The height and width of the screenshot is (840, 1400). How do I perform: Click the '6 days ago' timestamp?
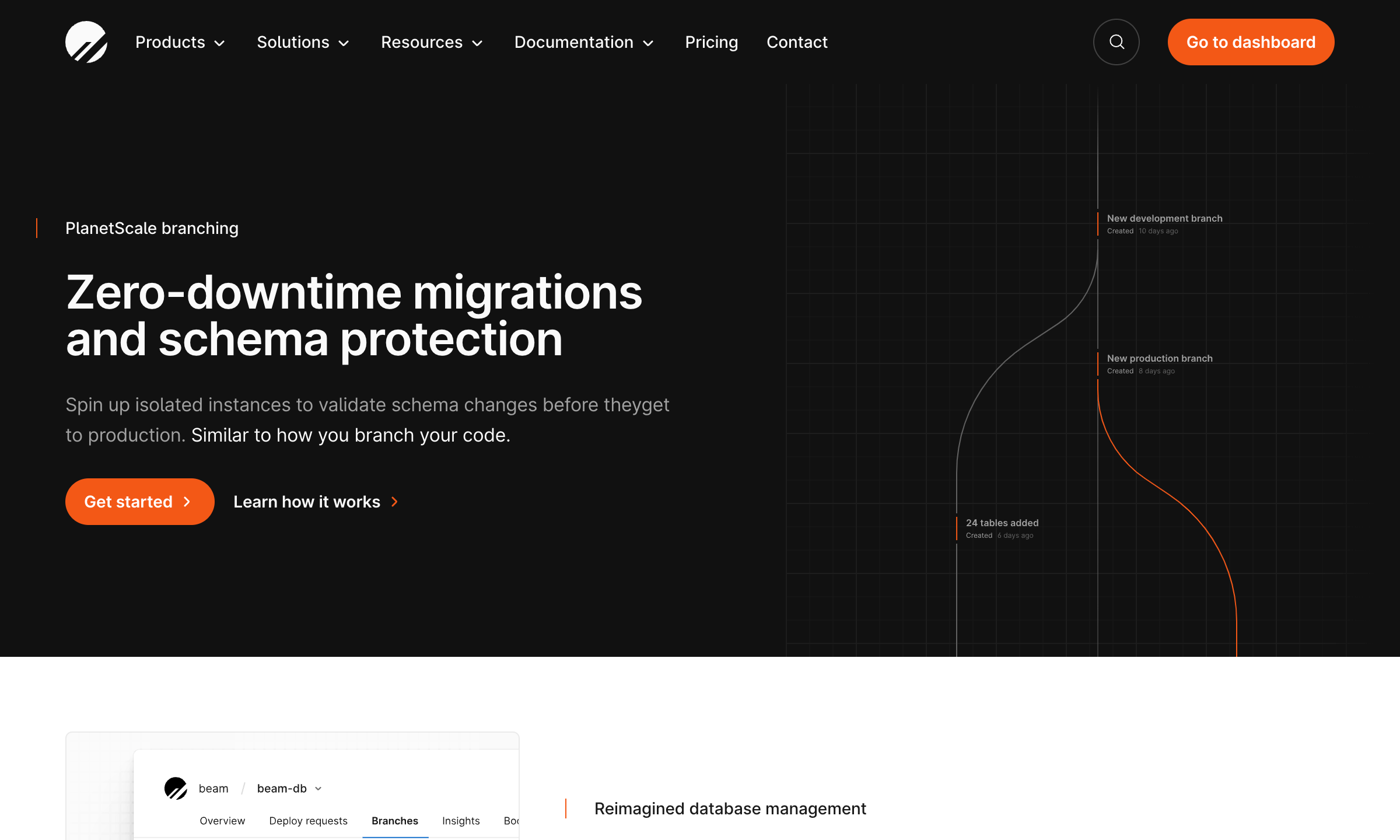coord(1016,535)
